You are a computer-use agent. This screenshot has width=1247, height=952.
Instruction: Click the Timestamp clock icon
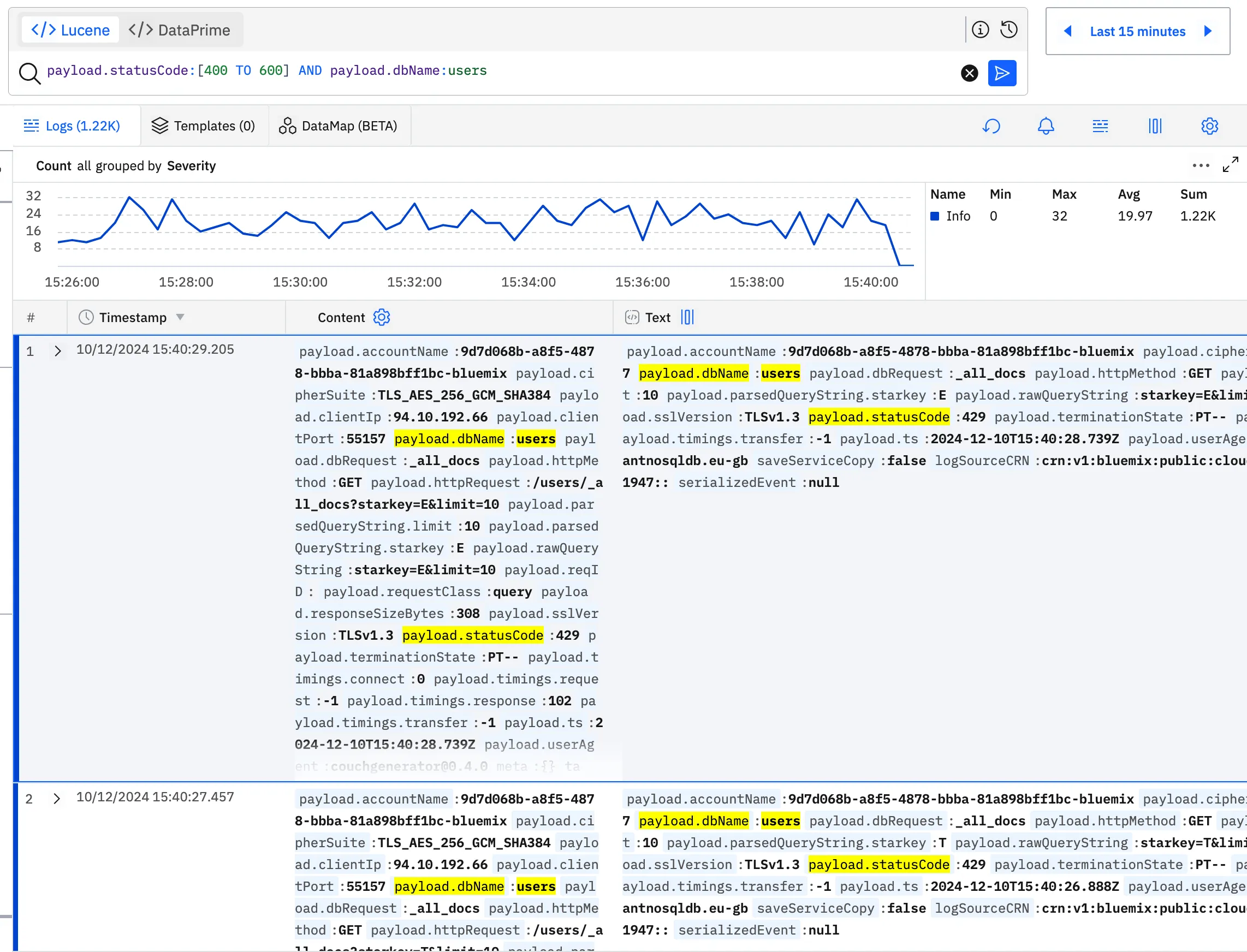[86, 317]
